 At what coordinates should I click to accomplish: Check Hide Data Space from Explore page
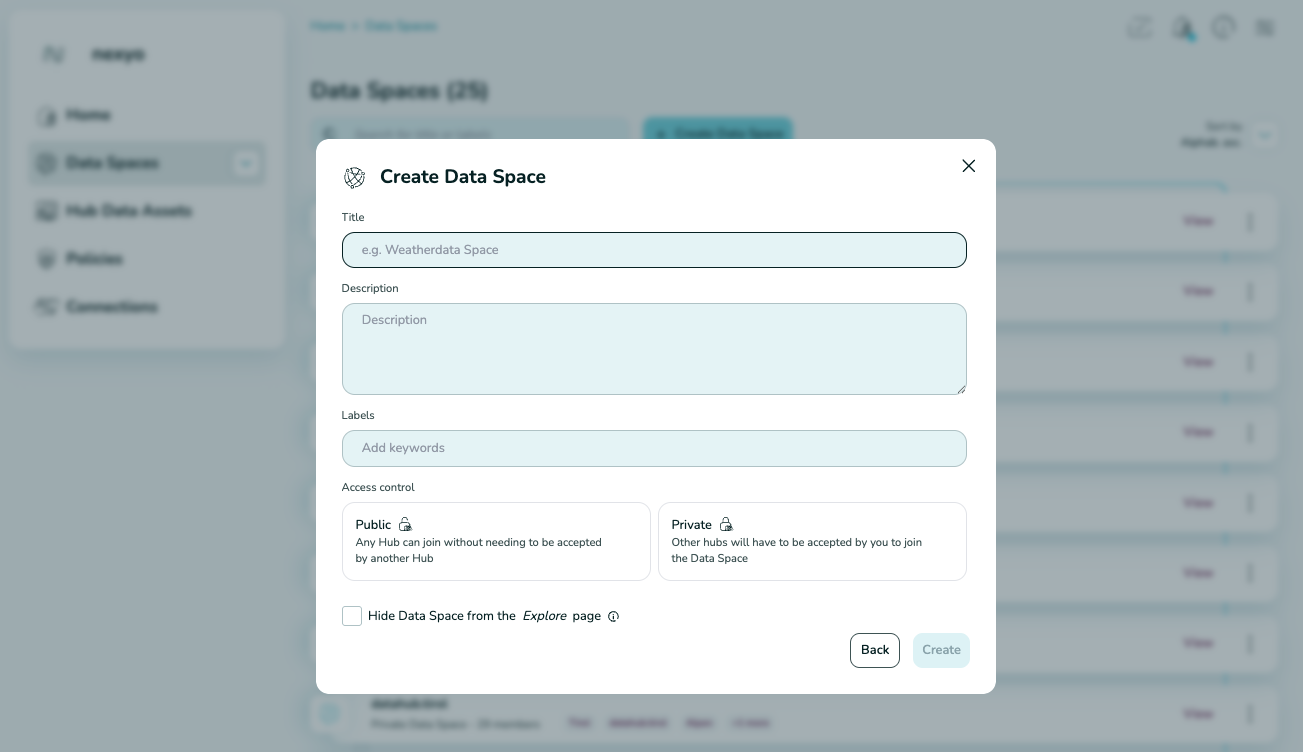pos(352,616)
